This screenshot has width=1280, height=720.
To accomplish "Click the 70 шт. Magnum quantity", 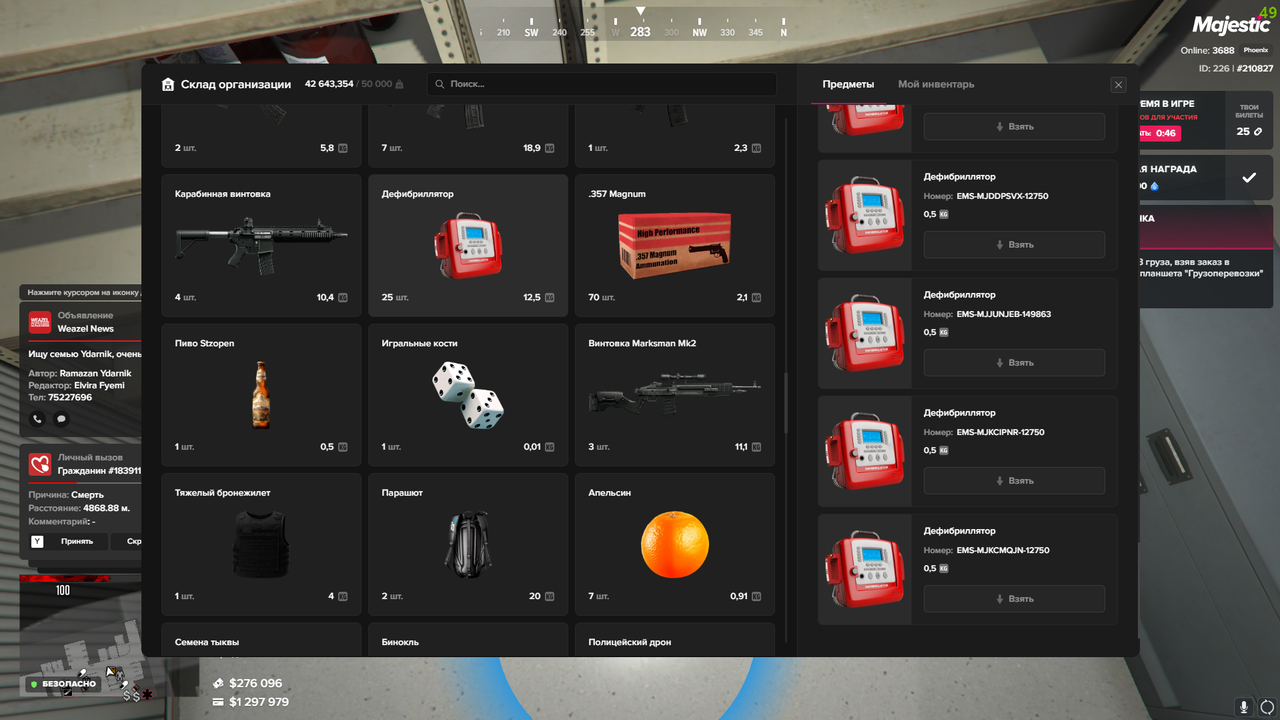I will tap(602, 298).
